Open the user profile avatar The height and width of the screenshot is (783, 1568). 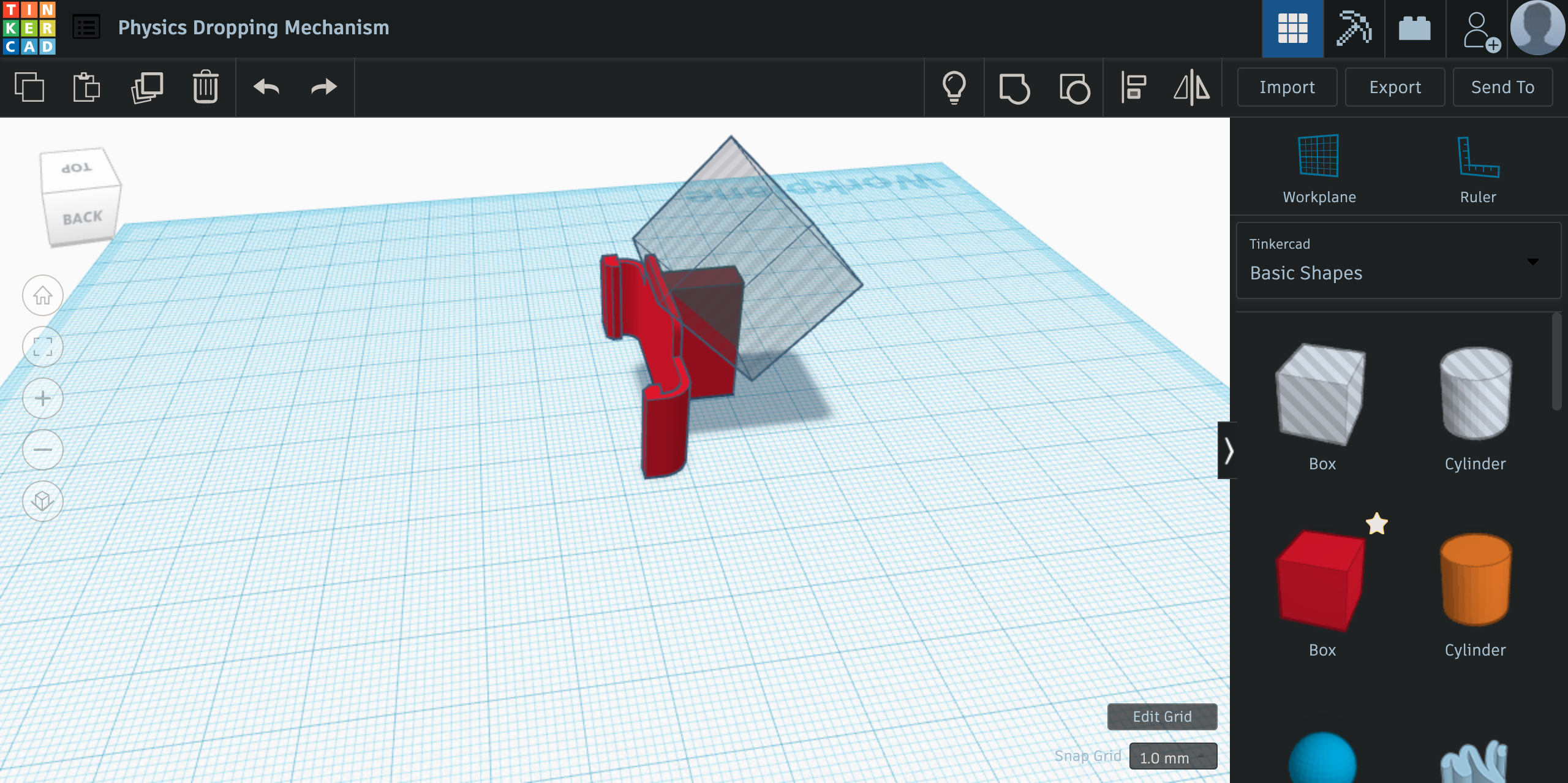coord(1537,28)
